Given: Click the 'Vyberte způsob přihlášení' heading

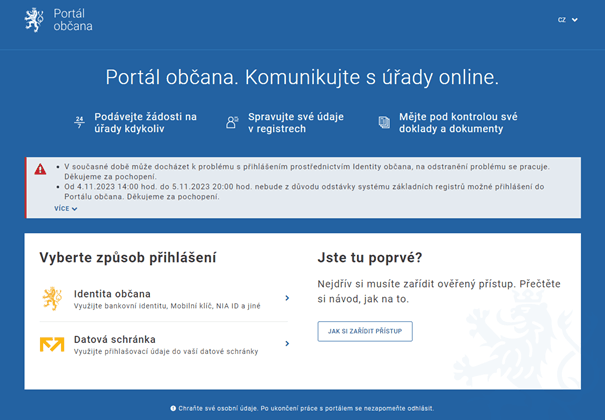Looking at the screenshot, I should pos(128,258).
